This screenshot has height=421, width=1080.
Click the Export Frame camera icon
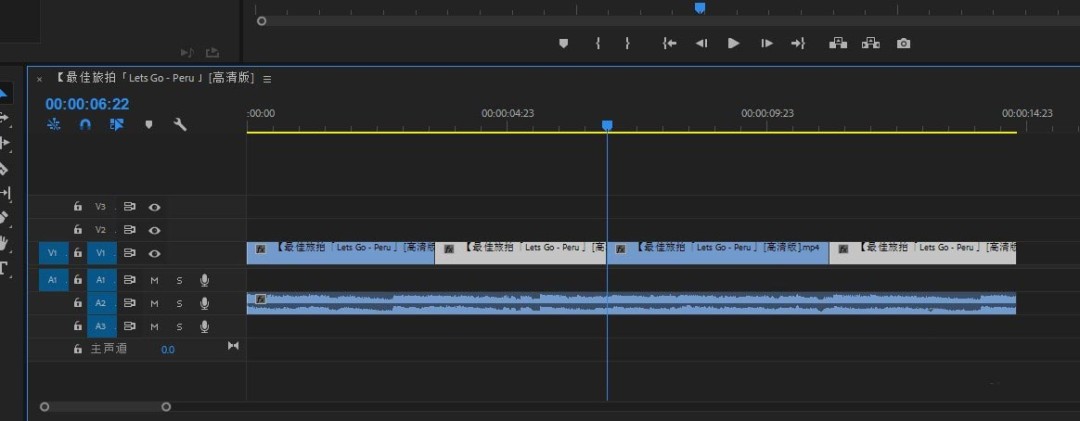click(904, 43)
